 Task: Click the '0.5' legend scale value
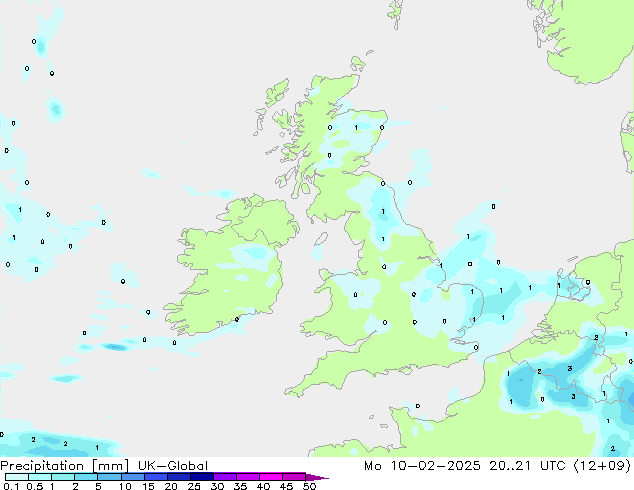[x=35, y=486]
